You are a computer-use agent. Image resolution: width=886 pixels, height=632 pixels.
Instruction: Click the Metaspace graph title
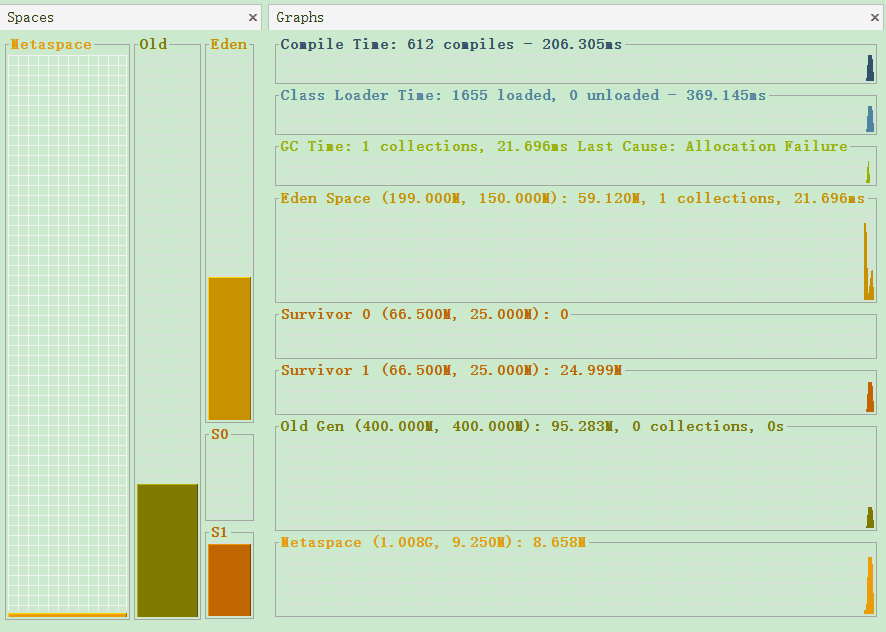(433, 542)
